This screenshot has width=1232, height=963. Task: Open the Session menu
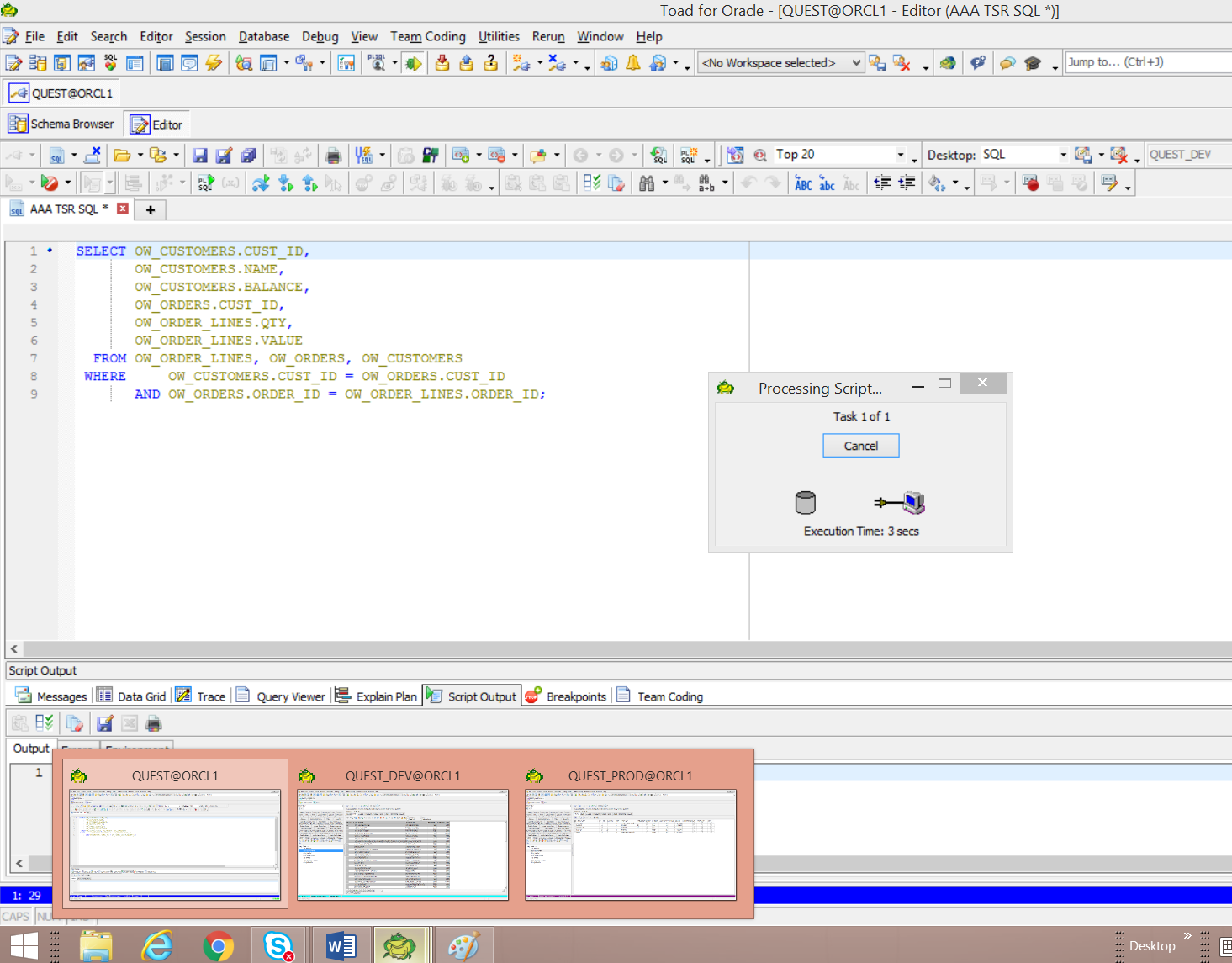tap(205, 36)
